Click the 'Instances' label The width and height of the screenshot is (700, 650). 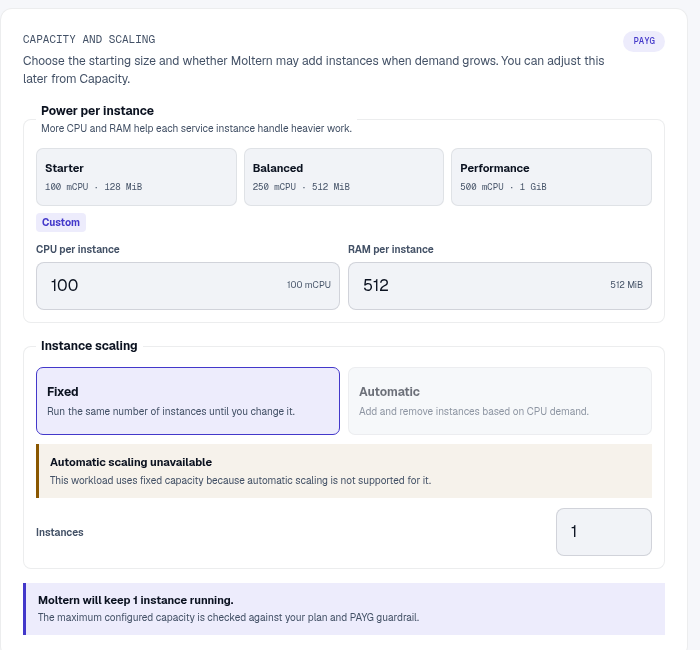(60, 532)
